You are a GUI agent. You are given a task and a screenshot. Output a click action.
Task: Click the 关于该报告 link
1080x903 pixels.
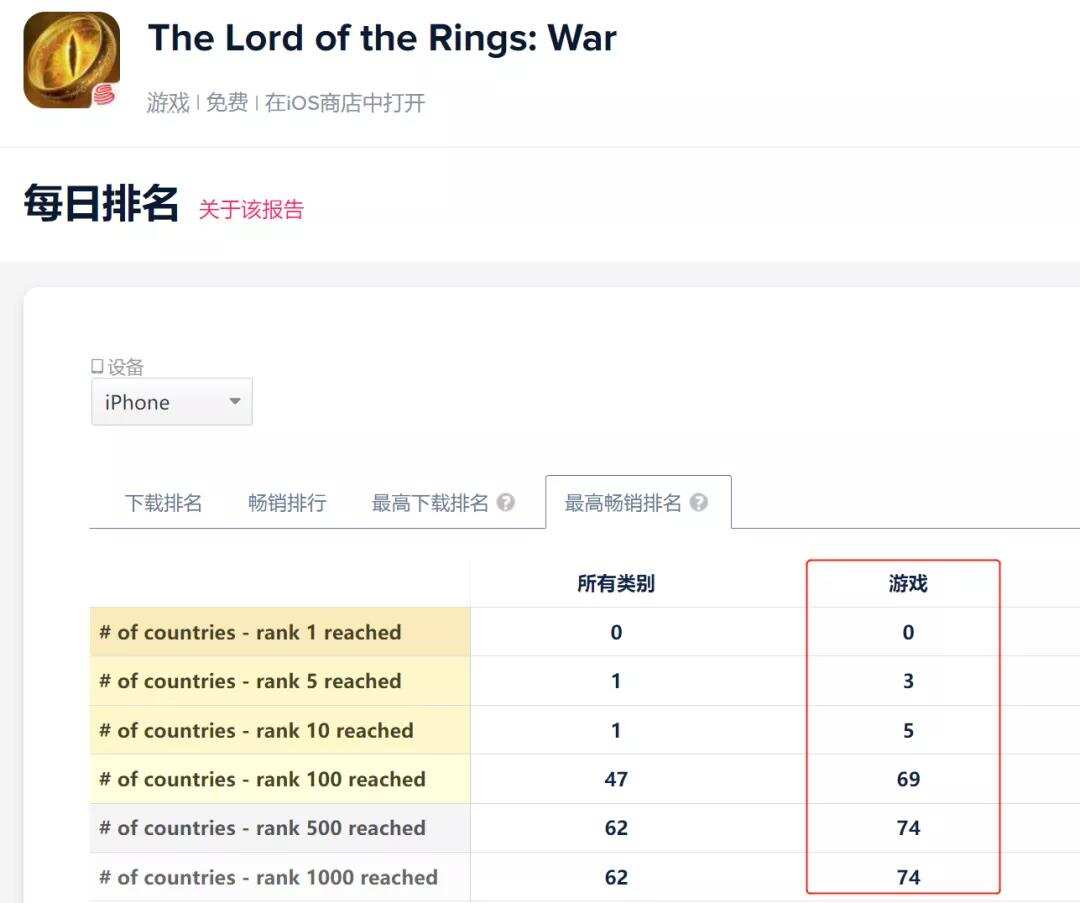click(250, 210)
